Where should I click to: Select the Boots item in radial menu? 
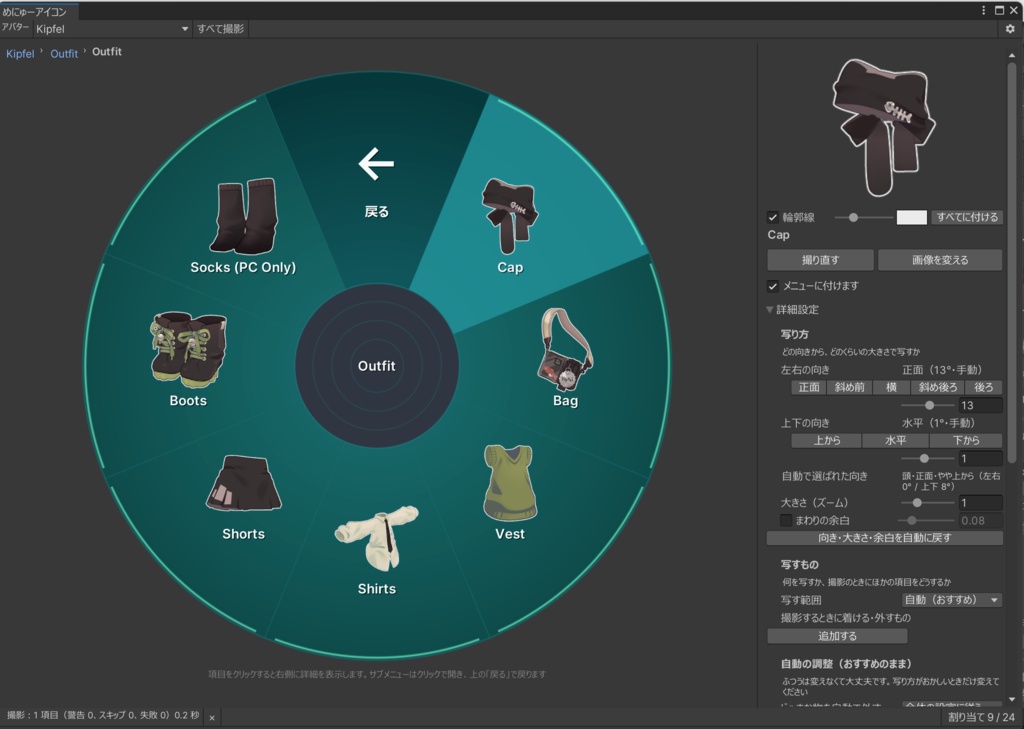pos(188,359)
